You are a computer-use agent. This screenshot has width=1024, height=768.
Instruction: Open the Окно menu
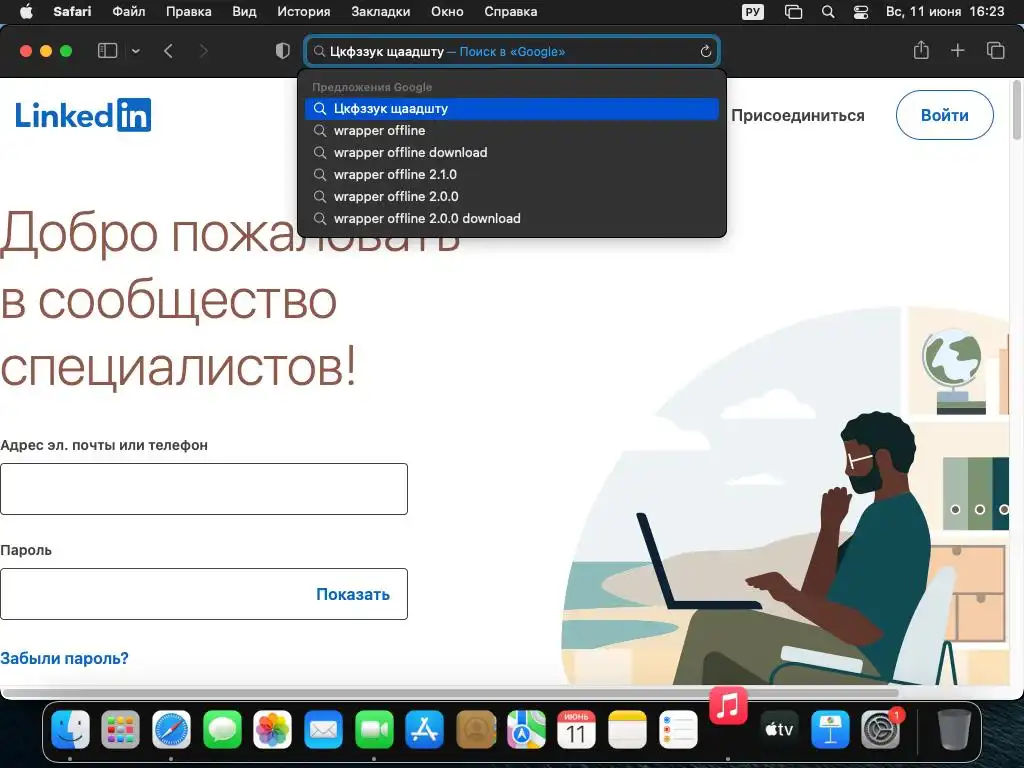447,12
